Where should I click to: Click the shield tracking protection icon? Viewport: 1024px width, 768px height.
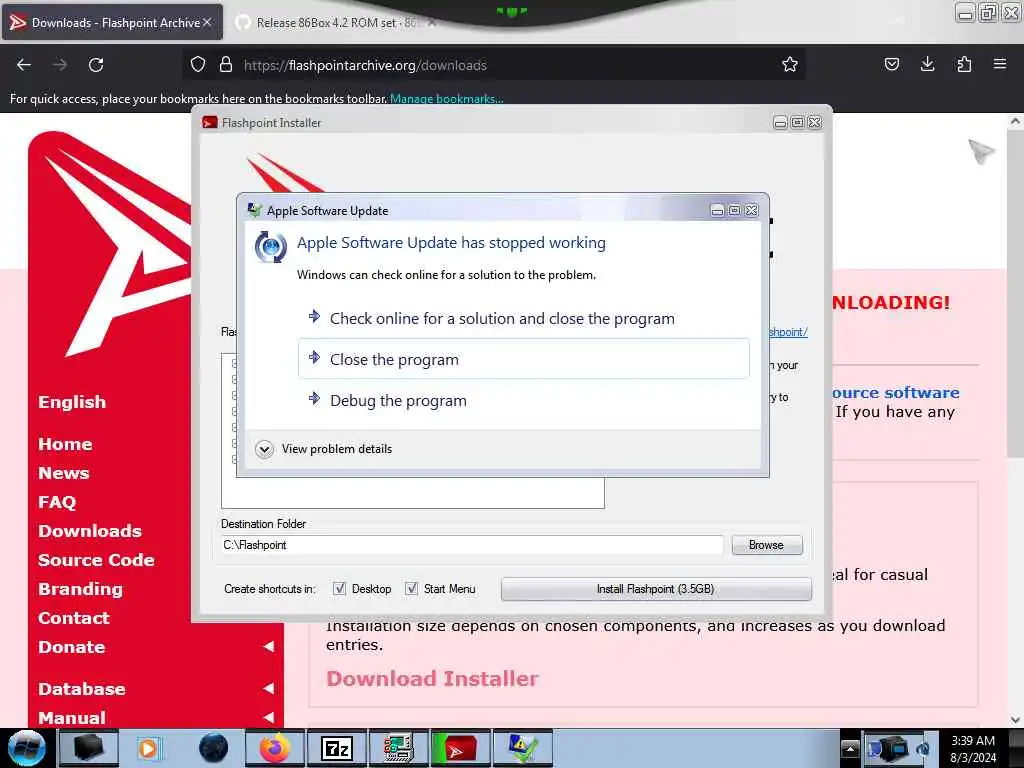[x=198, y=64]
